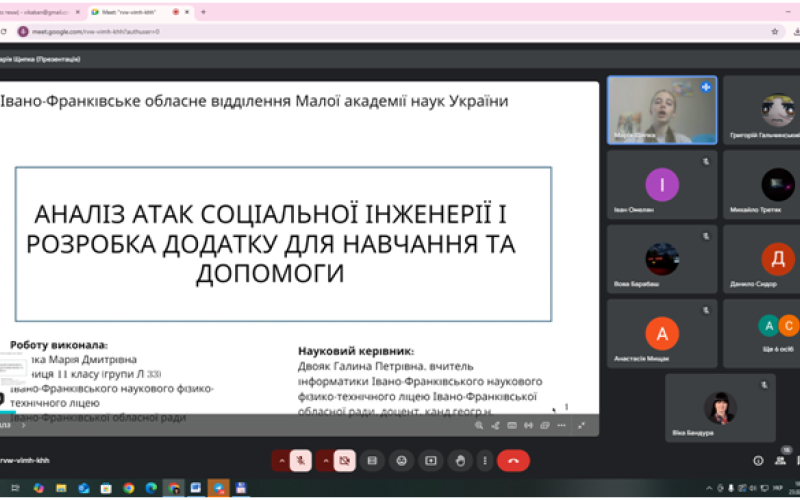This screenshot has height=500, width=800.
Task: Switch to the Meet 'rvw-vimh-khh' tab
Action: (138, 12)
